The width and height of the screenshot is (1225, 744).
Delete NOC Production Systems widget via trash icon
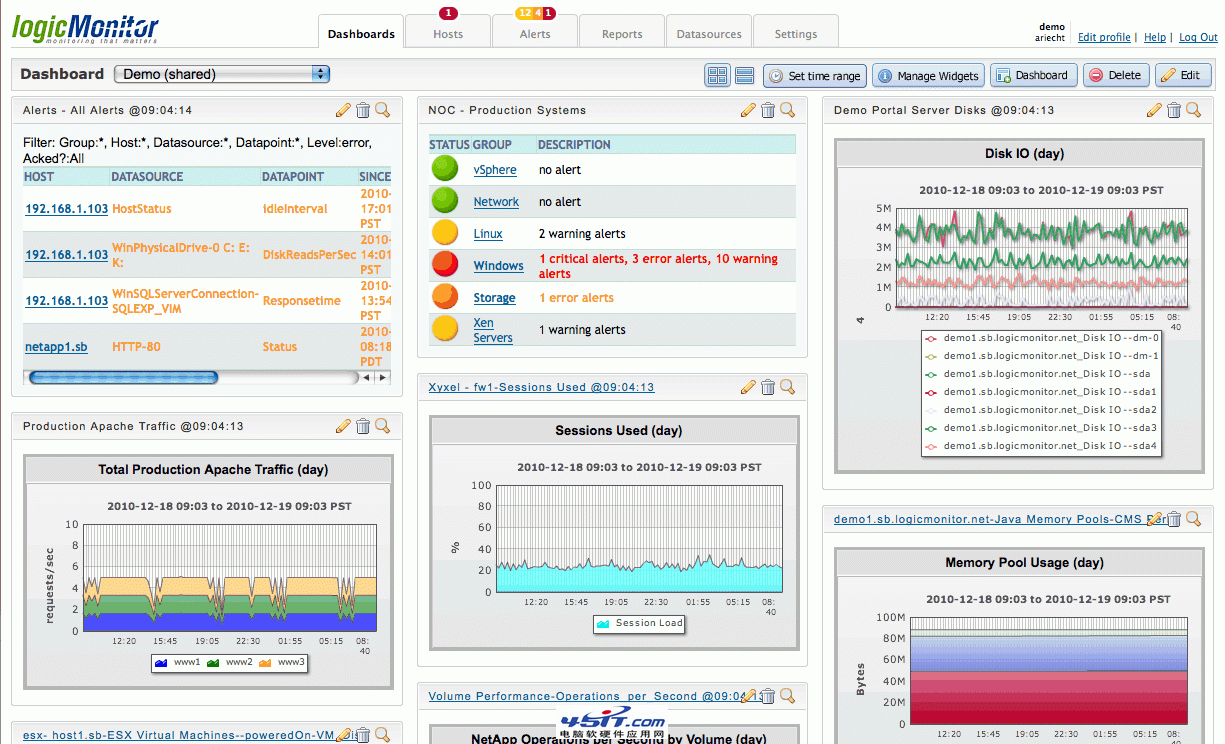(x=768, y=110)
